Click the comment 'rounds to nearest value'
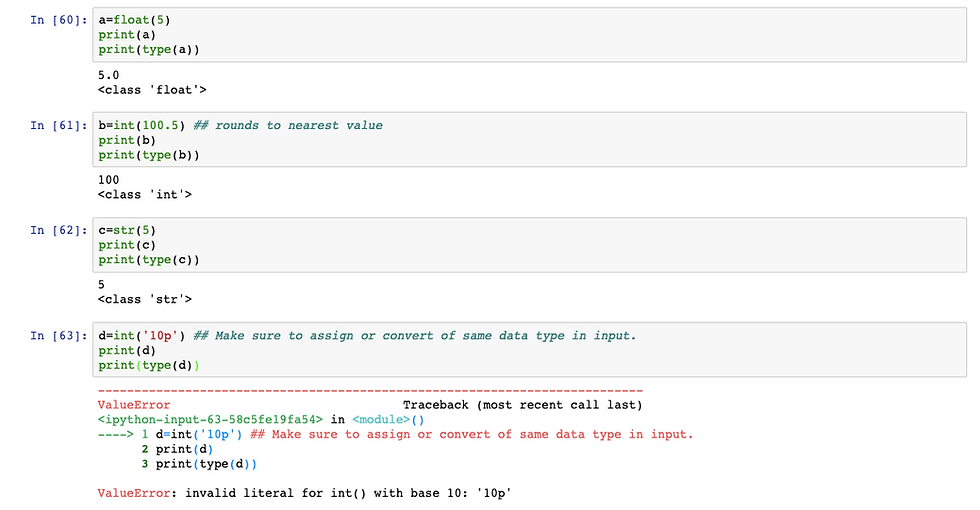This screenshot has height=510, width=980. coord(288,126)
